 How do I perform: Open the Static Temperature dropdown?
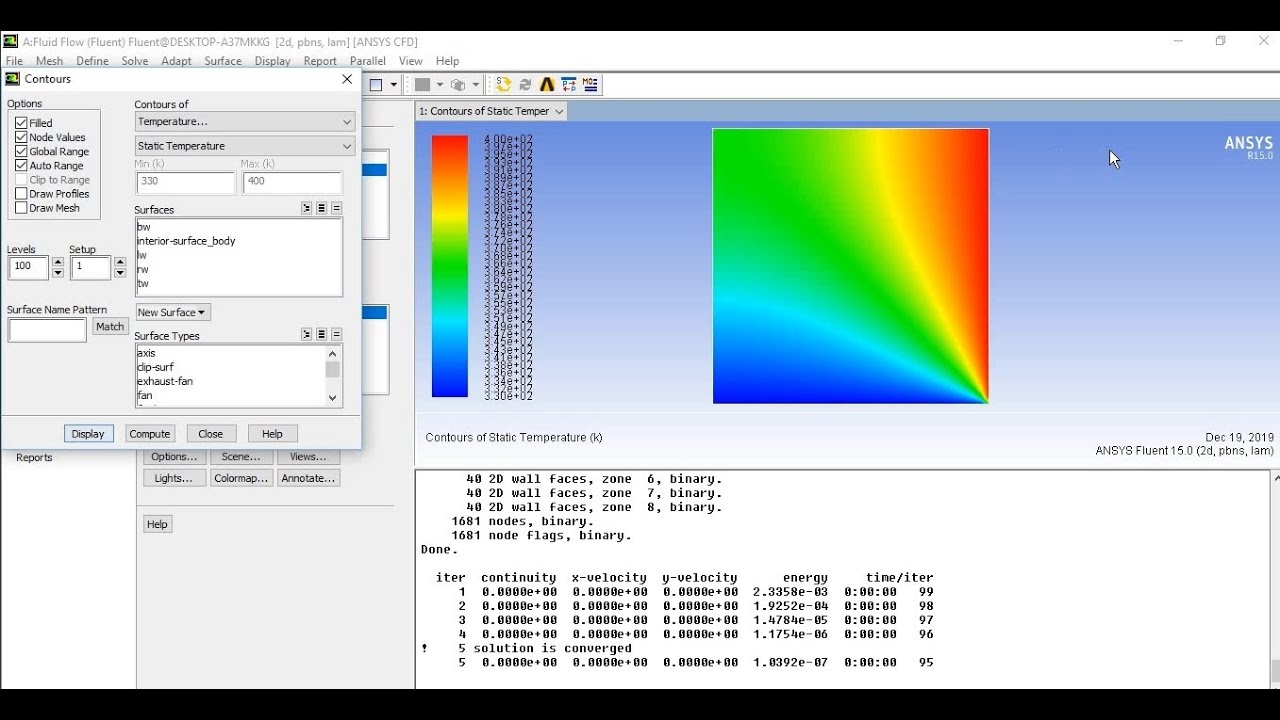tap(245, 146)
